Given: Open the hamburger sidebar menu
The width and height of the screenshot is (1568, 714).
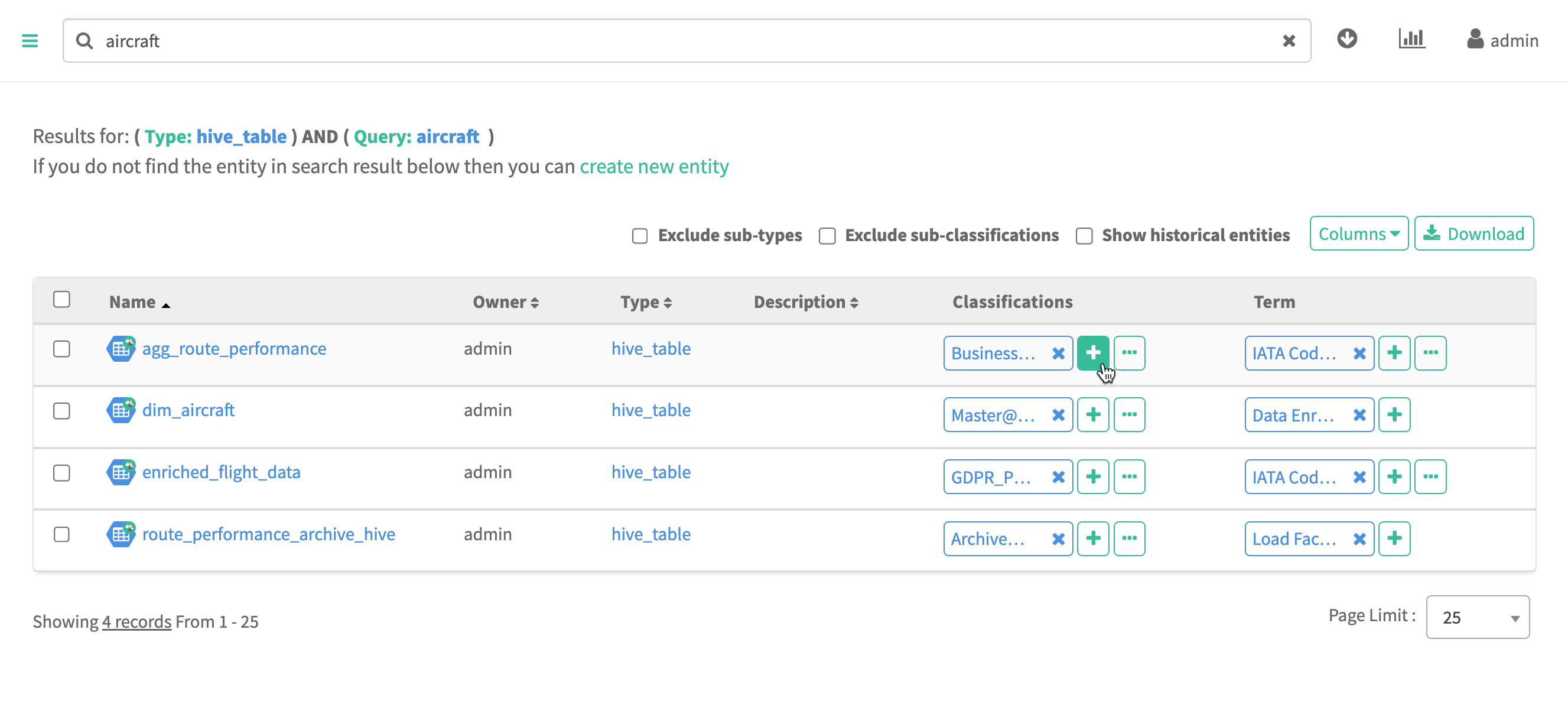Looking at the screenshot, I should point(30,41).
